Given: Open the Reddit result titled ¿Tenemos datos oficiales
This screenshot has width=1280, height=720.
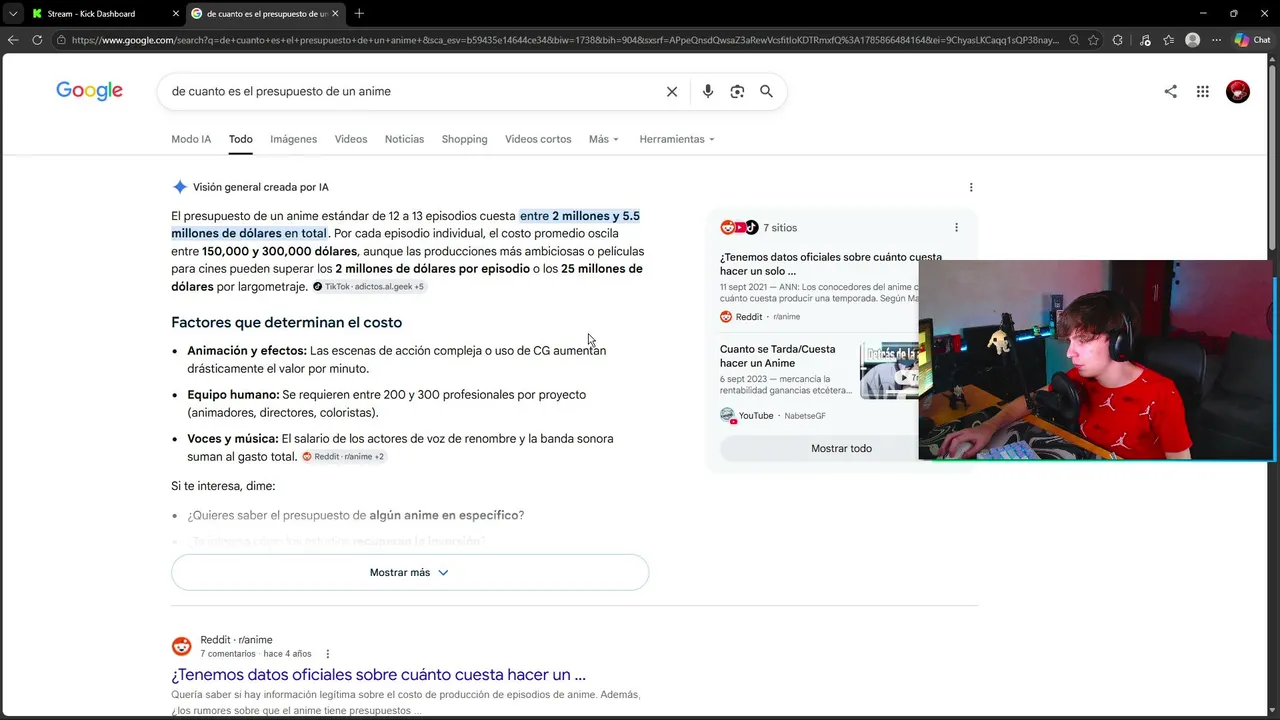Looking at the screenshot, I should tap(378, 675).
